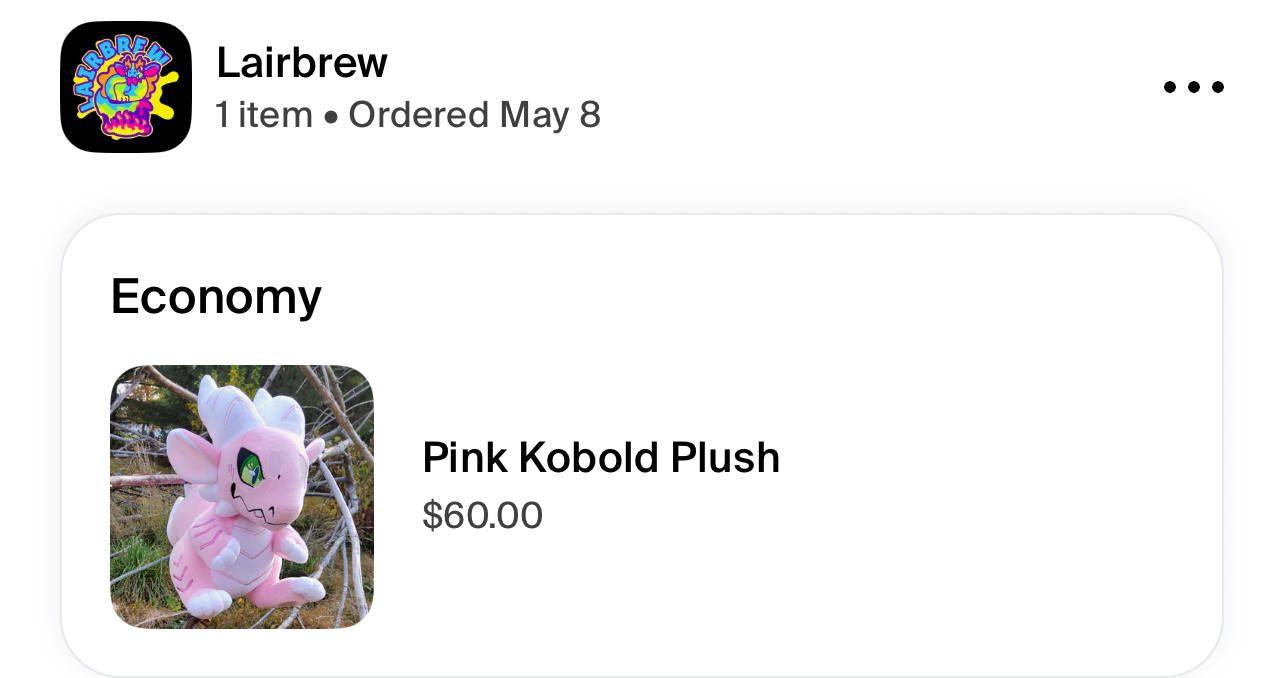Open the Lairbrew order overflow menu

[1193, 87]
